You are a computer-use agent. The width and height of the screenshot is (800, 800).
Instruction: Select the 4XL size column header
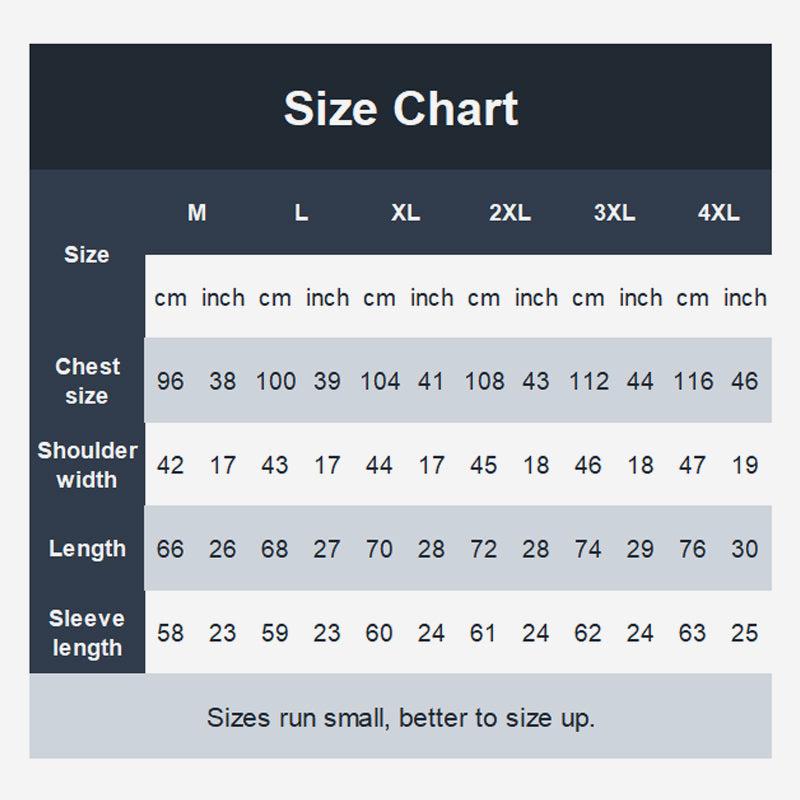pyautogui.click(x=718, y=213)
